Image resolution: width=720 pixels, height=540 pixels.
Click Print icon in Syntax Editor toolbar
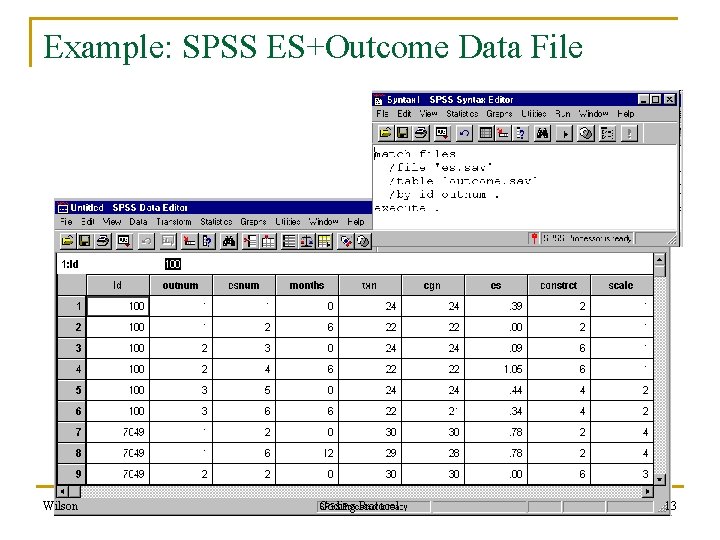(421, 133)
